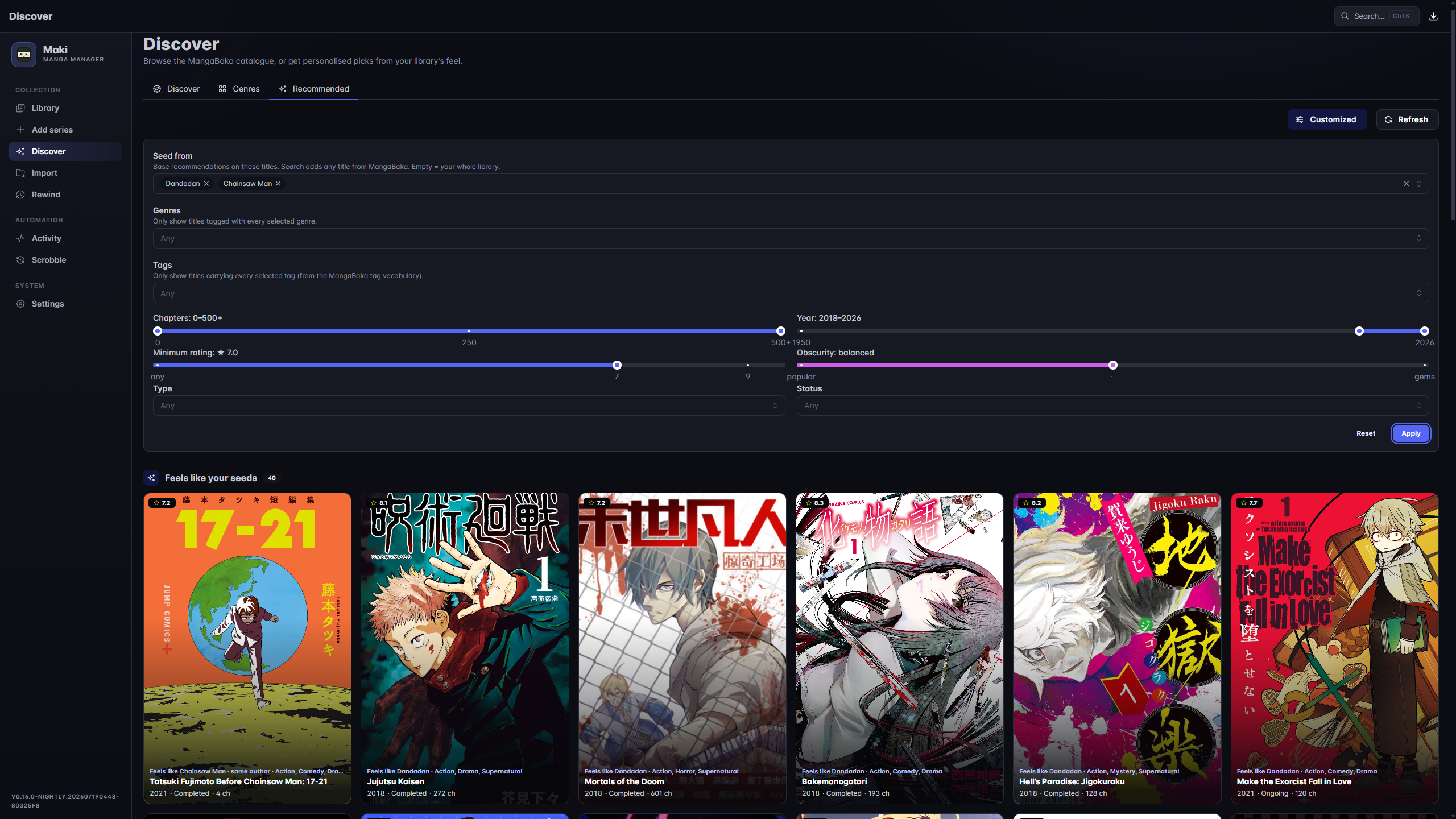
Task: Click the Year slider 2026 handle
Action: pyautogui.click(x=1425, y=331)
